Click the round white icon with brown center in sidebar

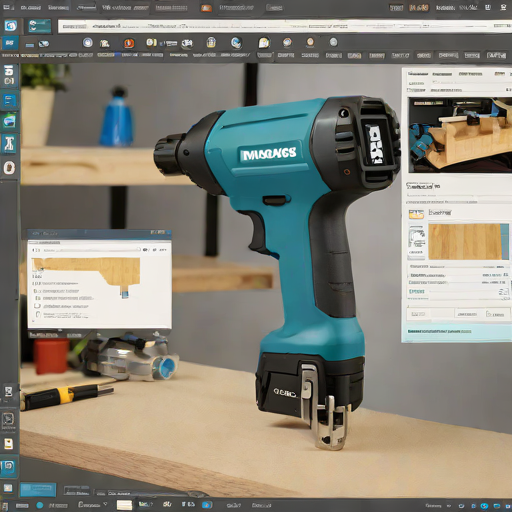point(9,168)
